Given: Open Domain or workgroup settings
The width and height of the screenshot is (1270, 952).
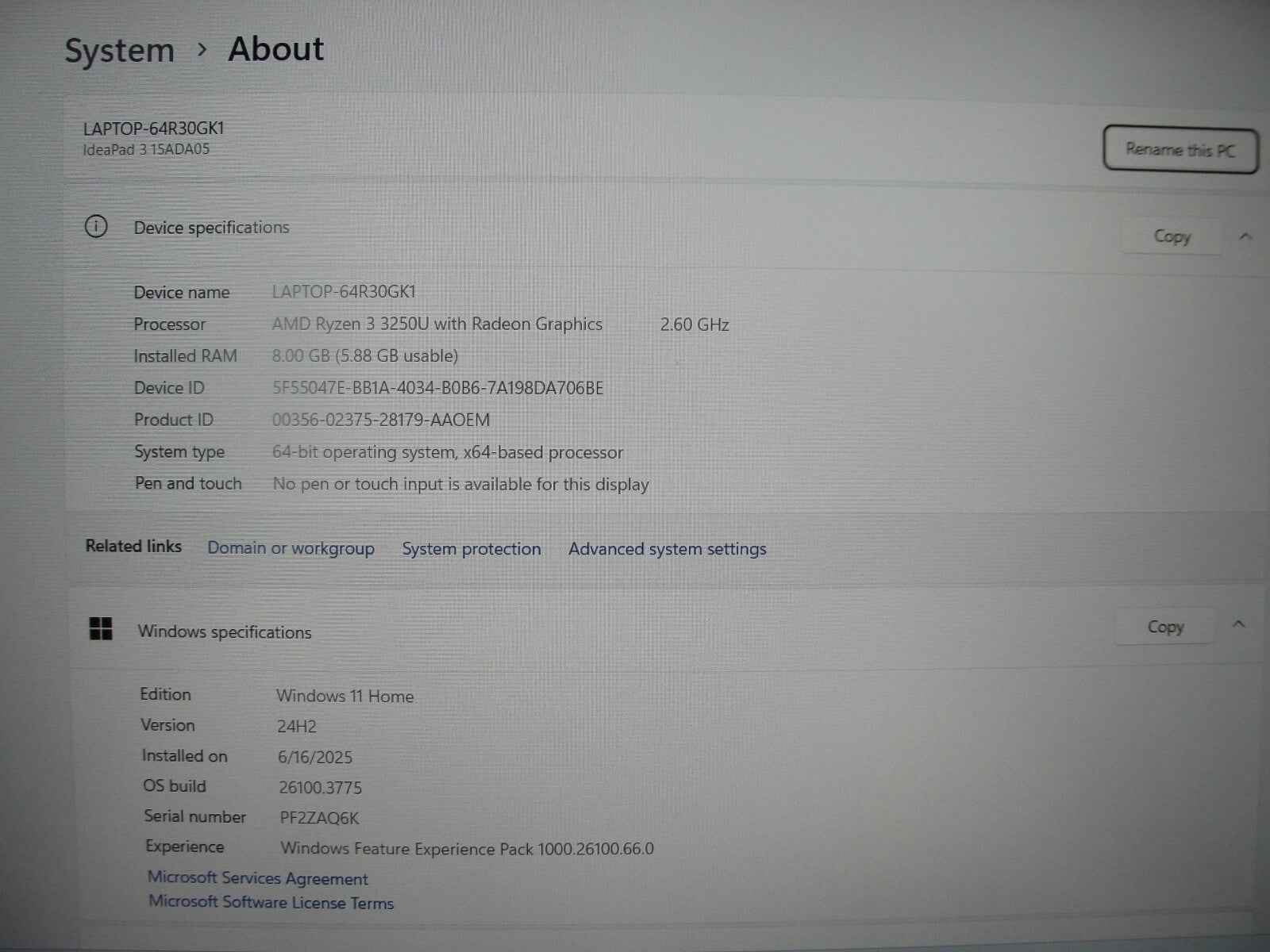Looking at the screenshot, I should point(291,548).
